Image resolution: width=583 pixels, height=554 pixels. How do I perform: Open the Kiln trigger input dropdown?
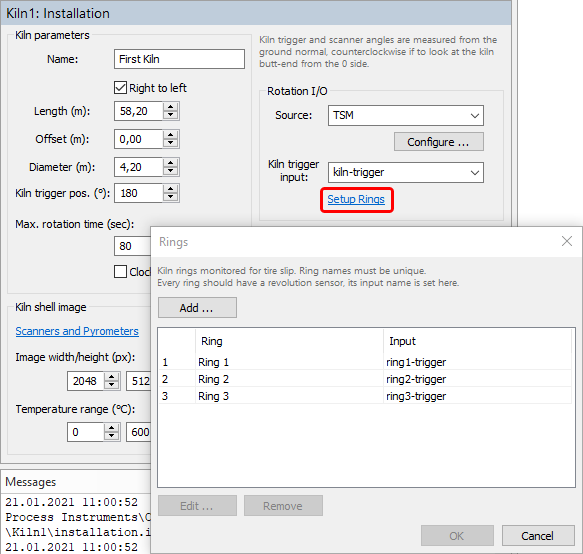coord(406,173)
